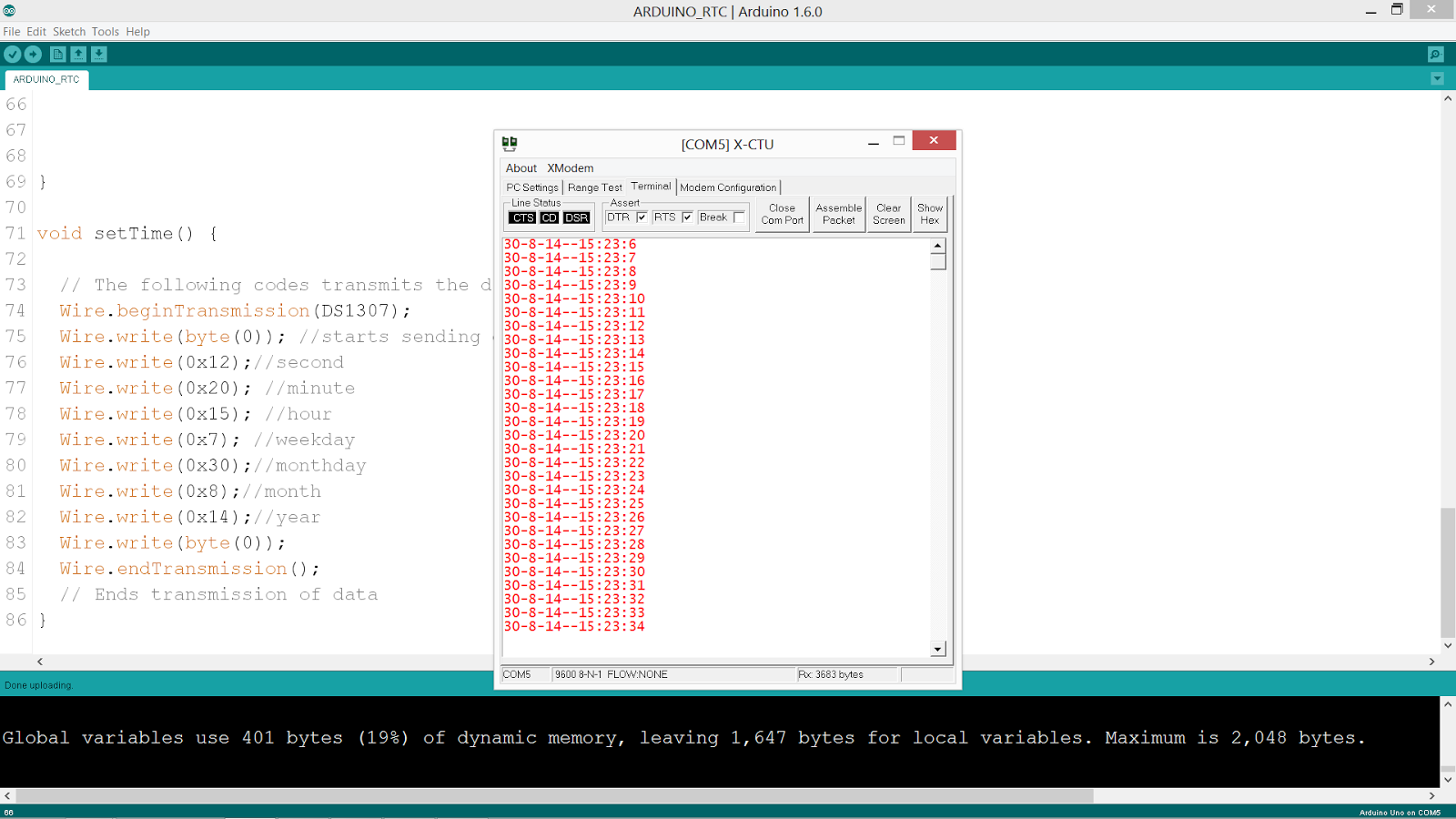Screen dimensions: 1456x819
Task: Enable the Break checkbox
Action: click(x=737, y=217)
